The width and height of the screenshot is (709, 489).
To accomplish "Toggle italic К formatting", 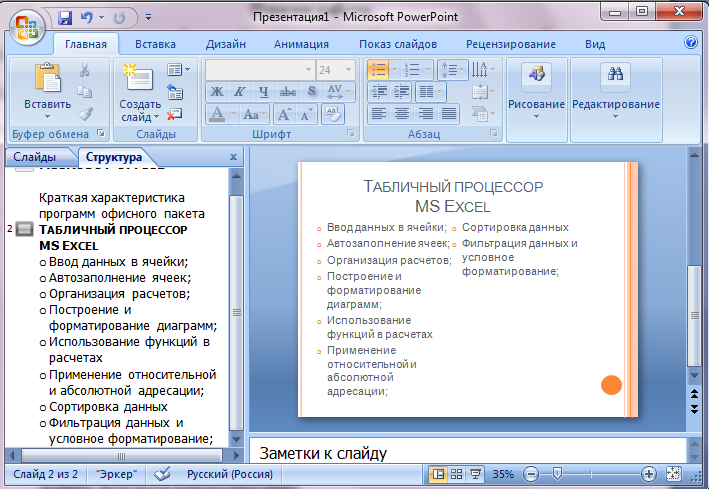I will pos(240,92).
